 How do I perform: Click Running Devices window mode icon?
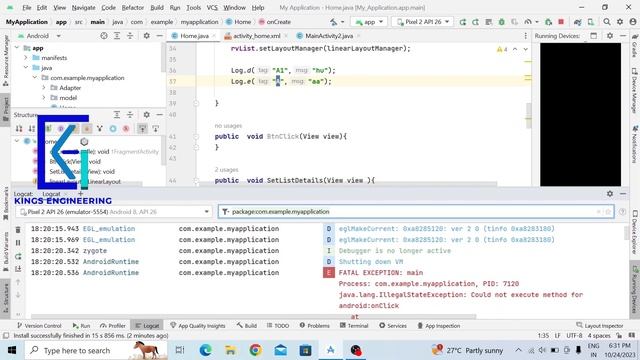593,36
